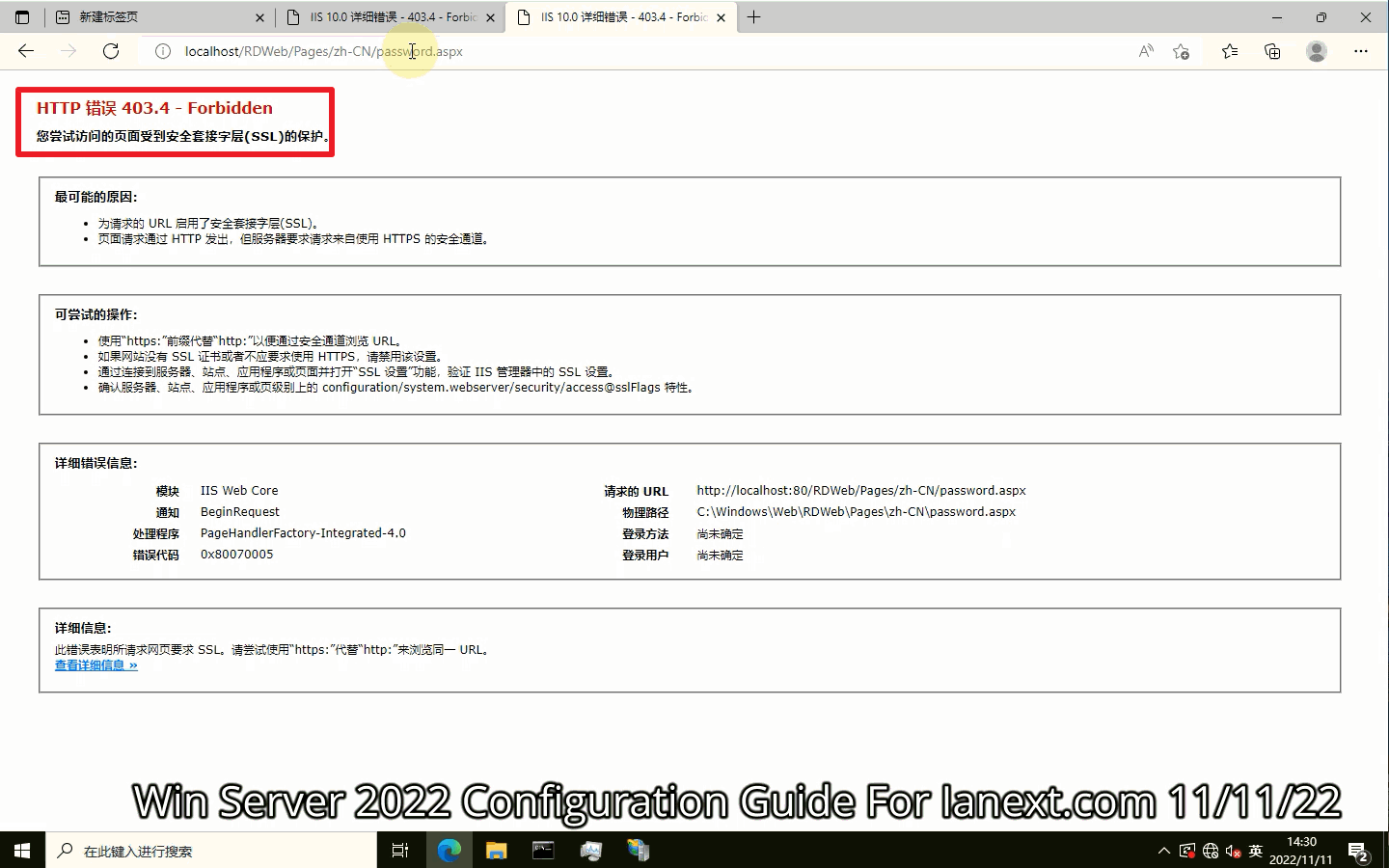Select the active IIS 10.0 403.4 tab
This screenshot has width=1389, height=868.
[621, 17]
